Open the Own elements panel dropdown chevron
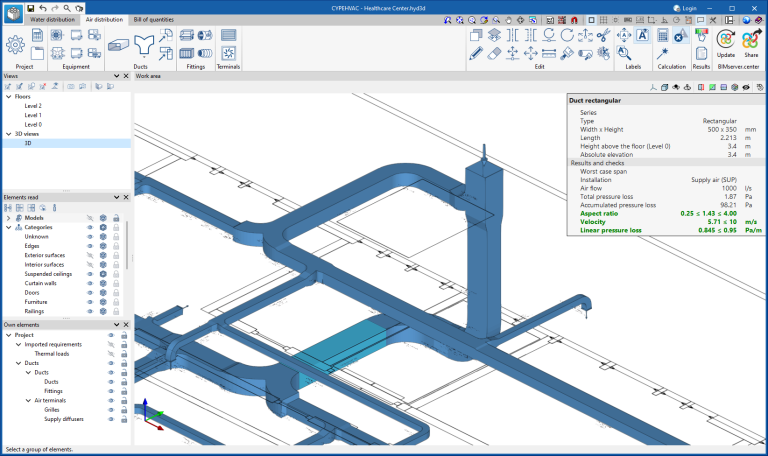The height and width of the screenshot is (456, 768). (117, 325)
